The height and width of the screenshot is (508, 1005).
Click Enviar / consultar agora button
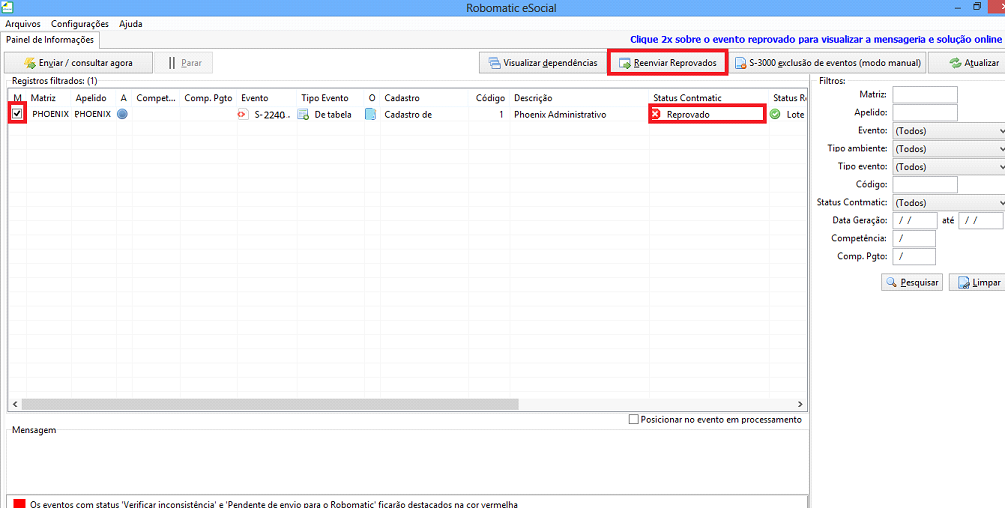(x=78, y=63)
